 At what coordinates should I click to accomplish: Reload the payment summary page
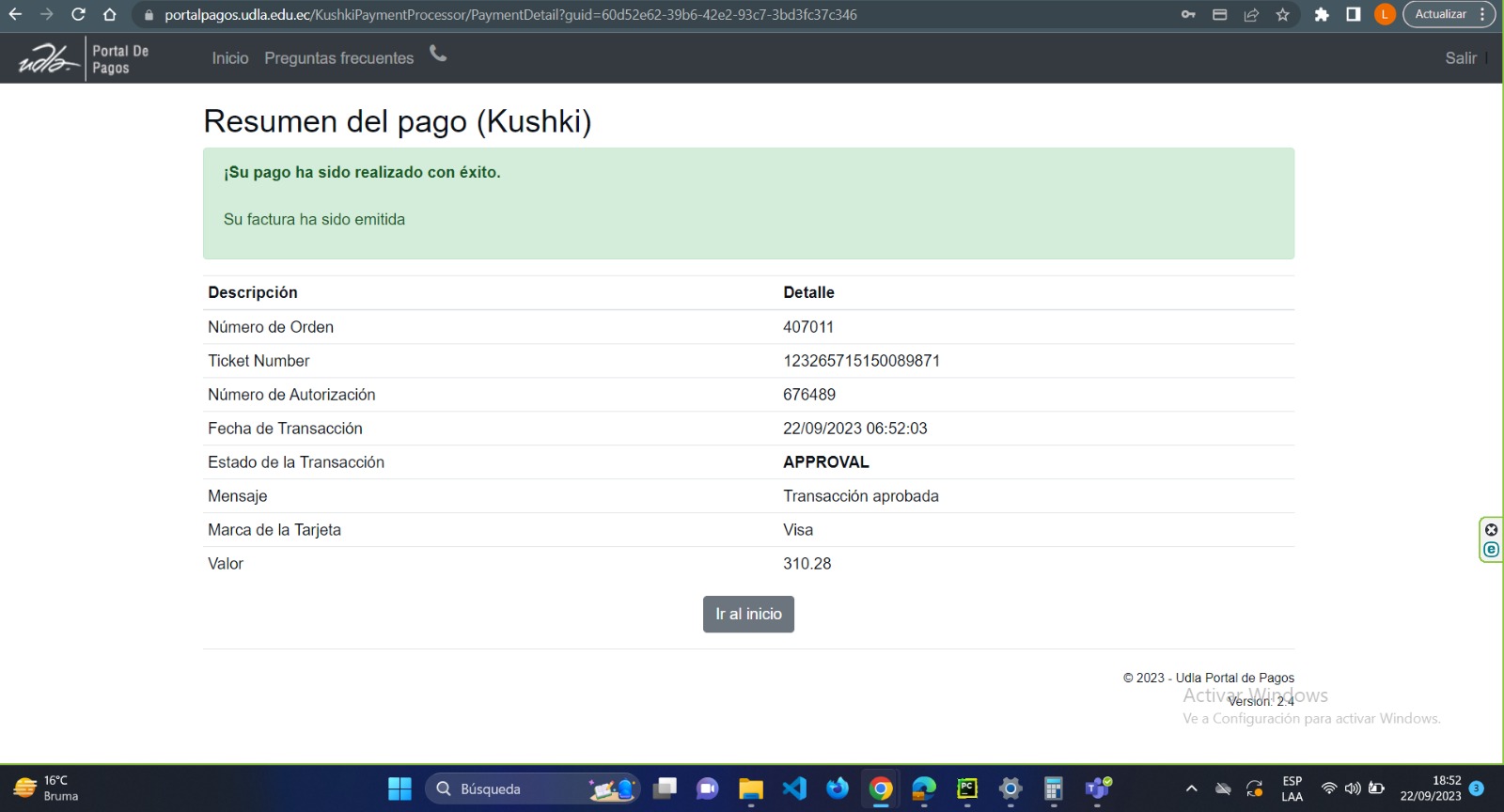pos(78,15)
